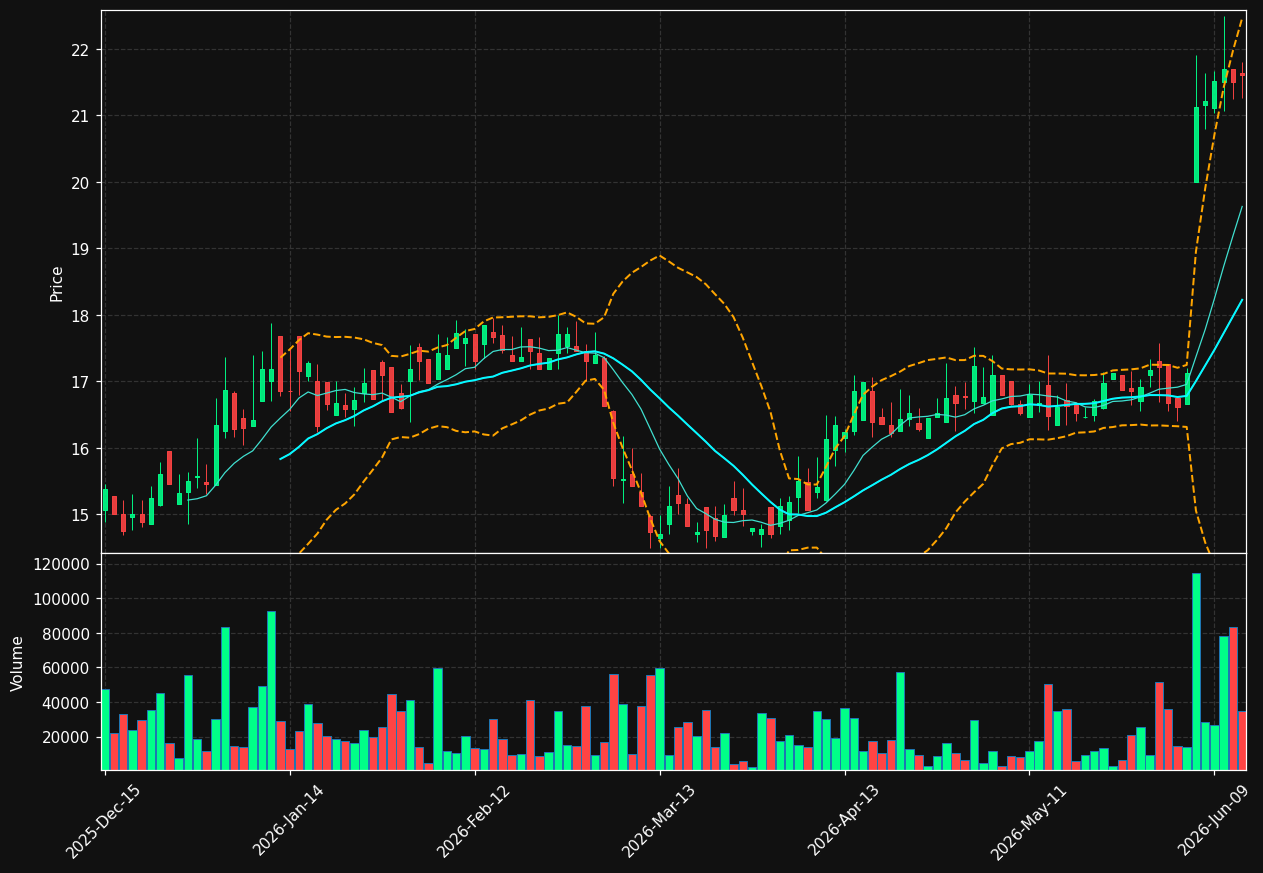The image size is (1263, 873).
Task: Click the date label 2025-Dec-15
Action: [x=103, y=821]
